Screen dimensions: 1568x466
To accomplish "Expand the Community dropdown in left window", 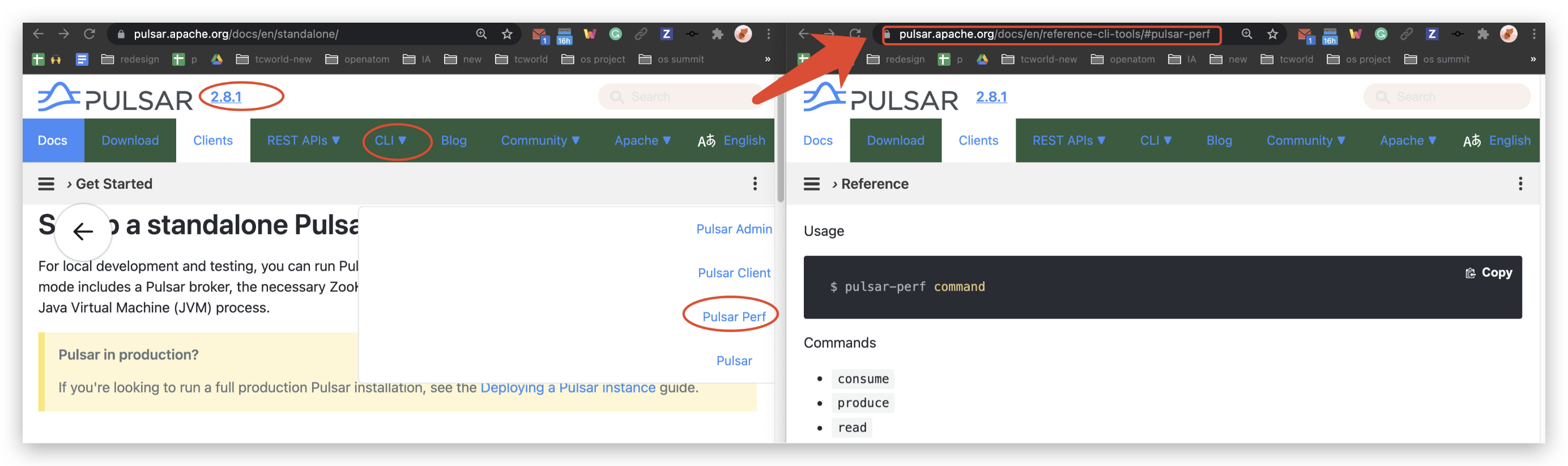I will [540, 141].
